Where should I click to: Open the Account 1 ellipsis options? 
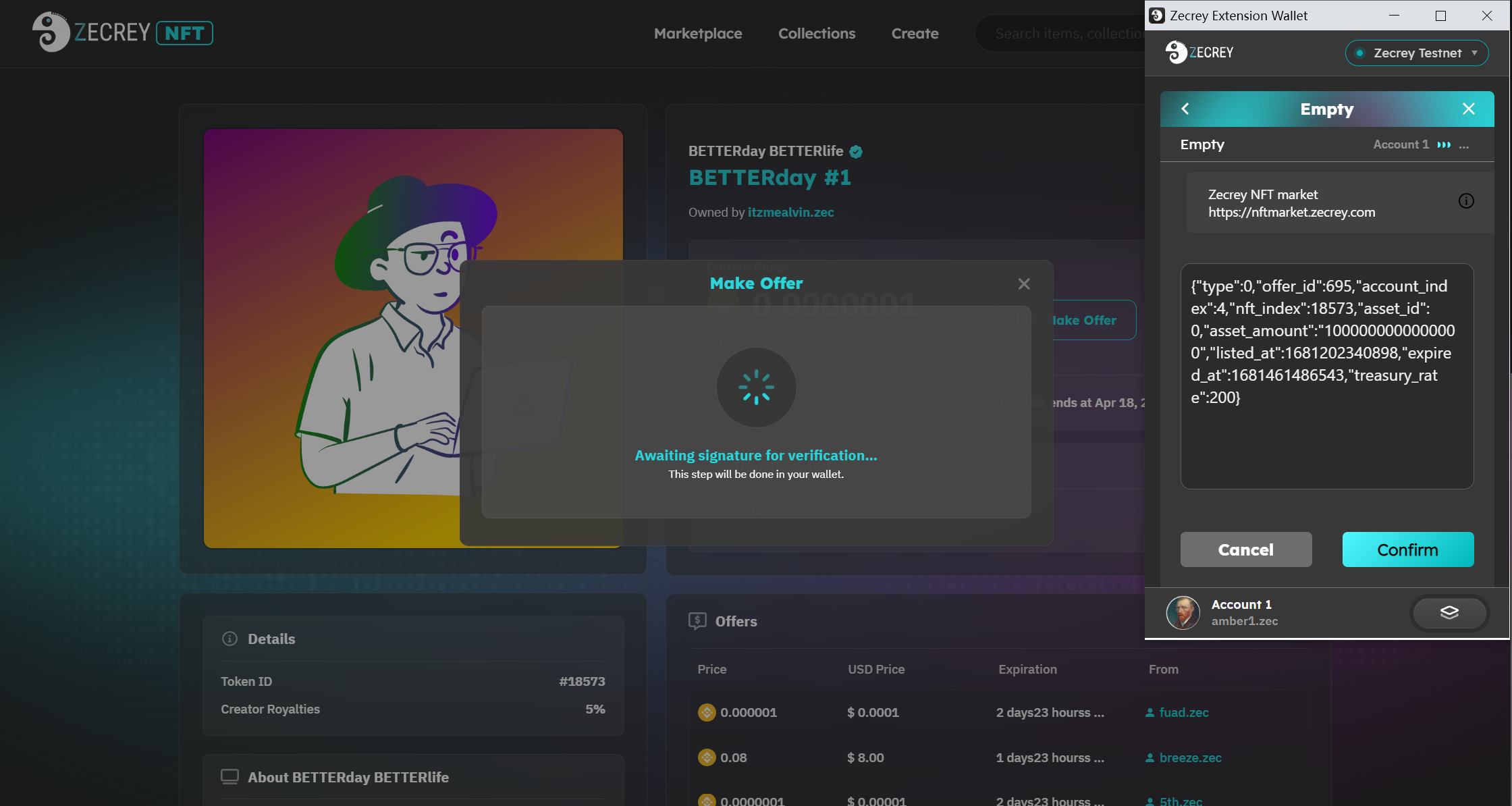coord(1464,145)
